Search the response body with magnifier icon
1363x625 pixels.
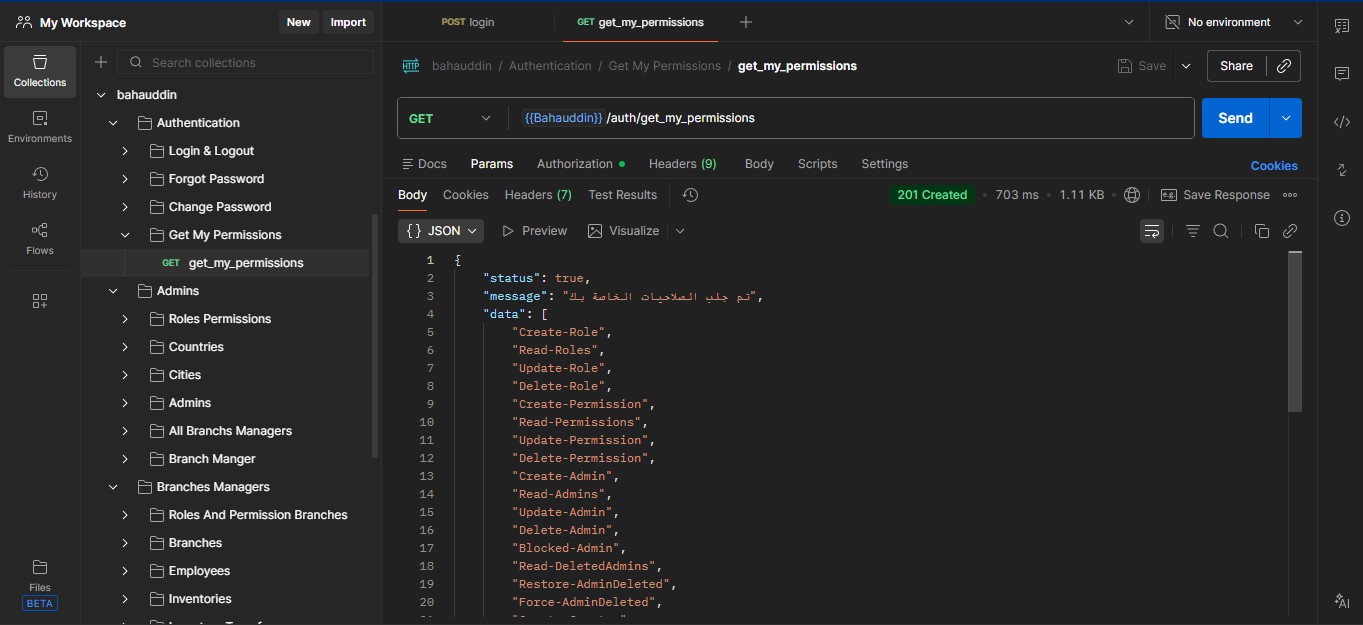[1221, 231]
